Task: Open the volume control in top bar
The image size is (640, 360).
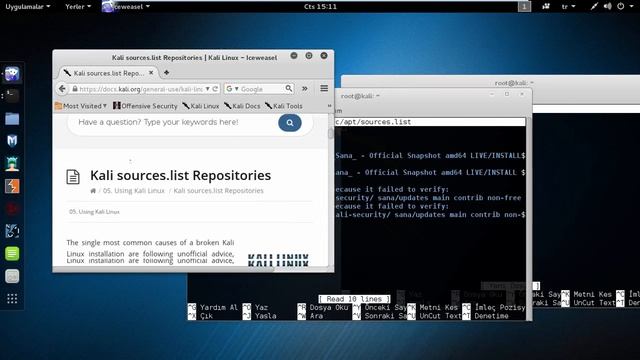Action: pos(608,6)
